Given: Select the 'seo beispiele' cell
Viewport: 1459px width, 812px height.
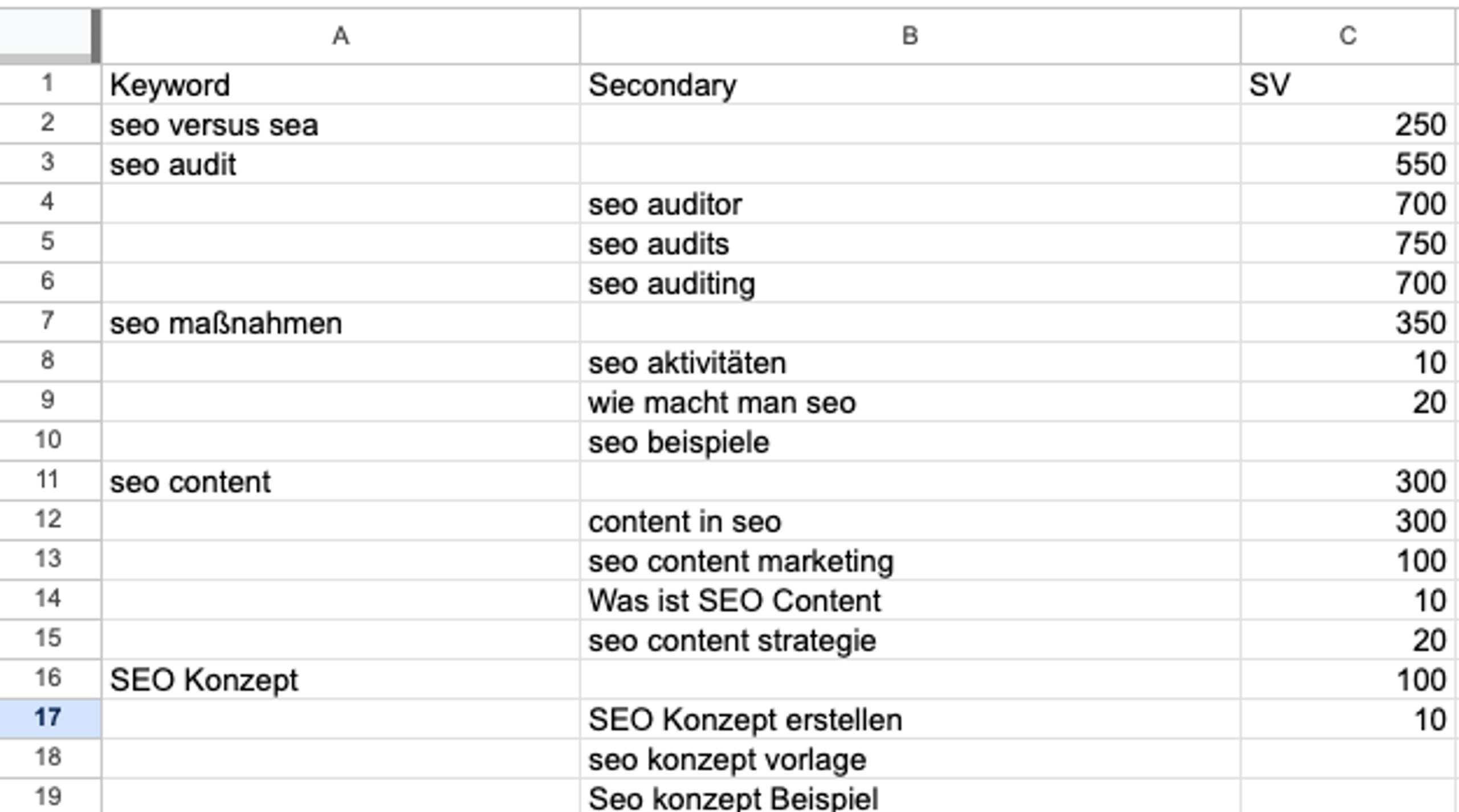Looking at the screenshot, I should coord(909,442).
